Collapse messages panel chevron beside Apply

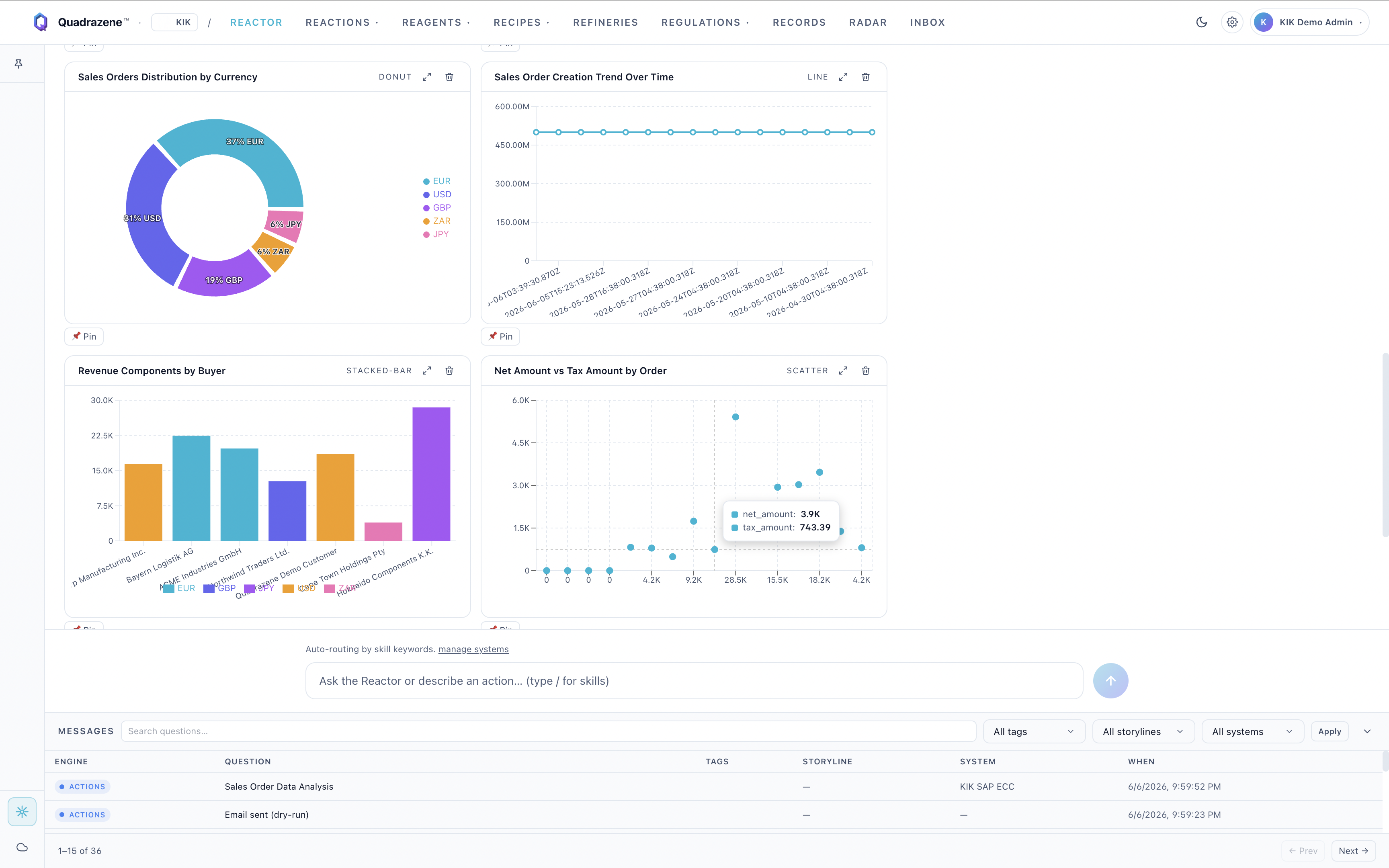pyautogui.click(x=1367, y=731)
